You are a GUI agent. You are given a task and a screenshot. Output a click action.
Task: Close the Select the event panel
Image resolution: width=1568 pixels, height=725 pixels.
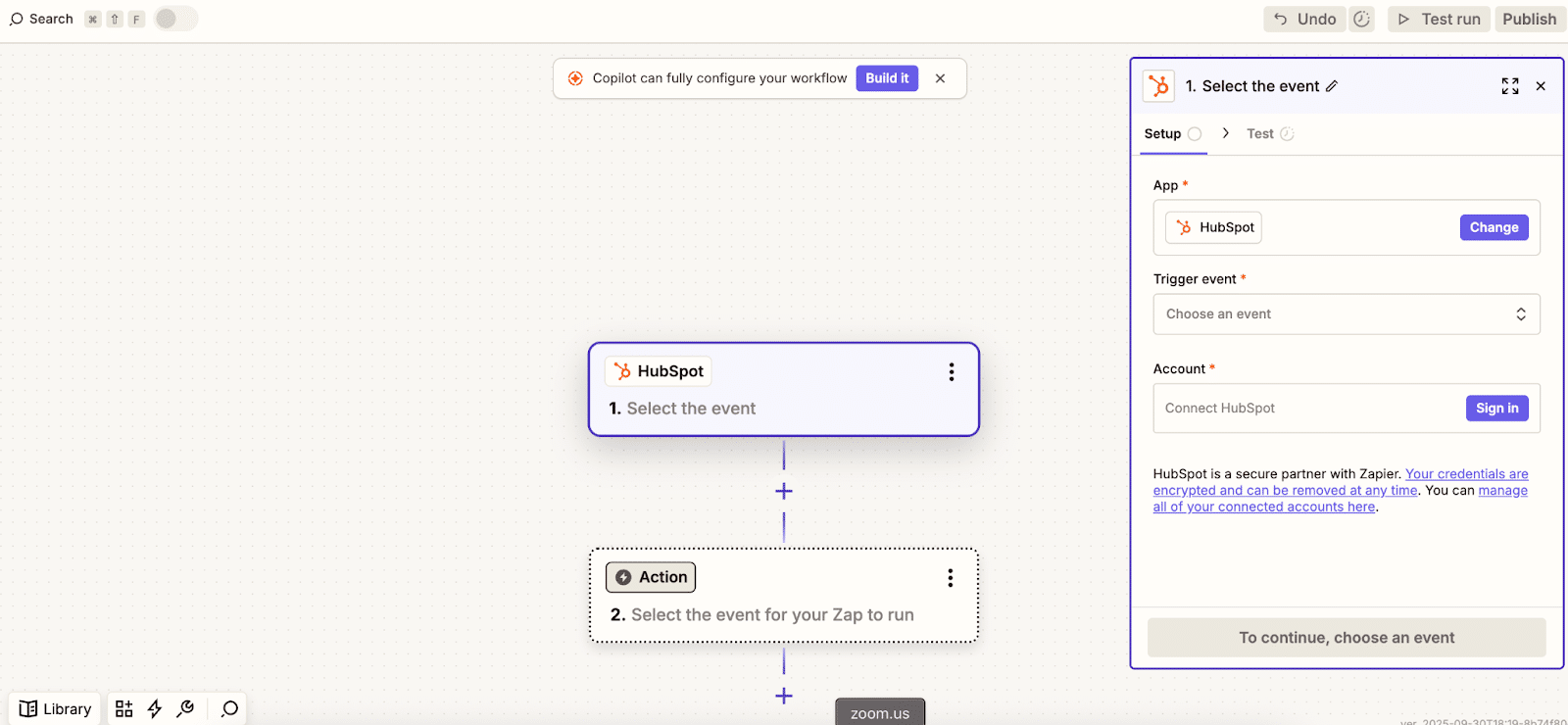[1541, 86]
